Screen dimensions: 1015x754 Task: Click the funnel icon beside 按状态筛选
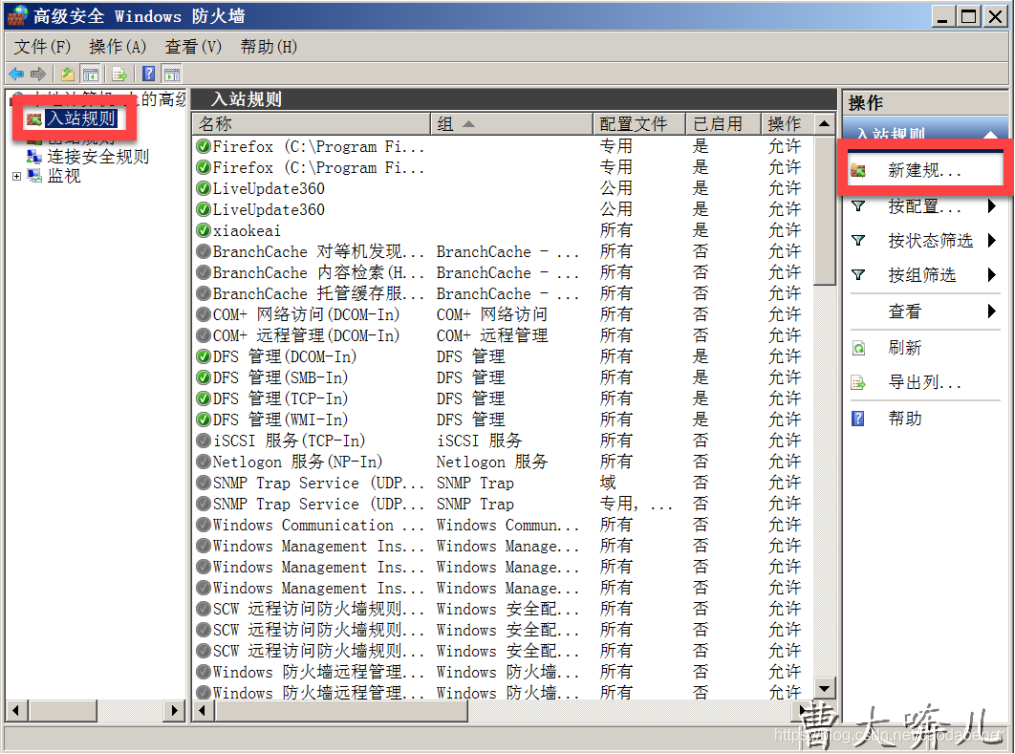[858, 241]
